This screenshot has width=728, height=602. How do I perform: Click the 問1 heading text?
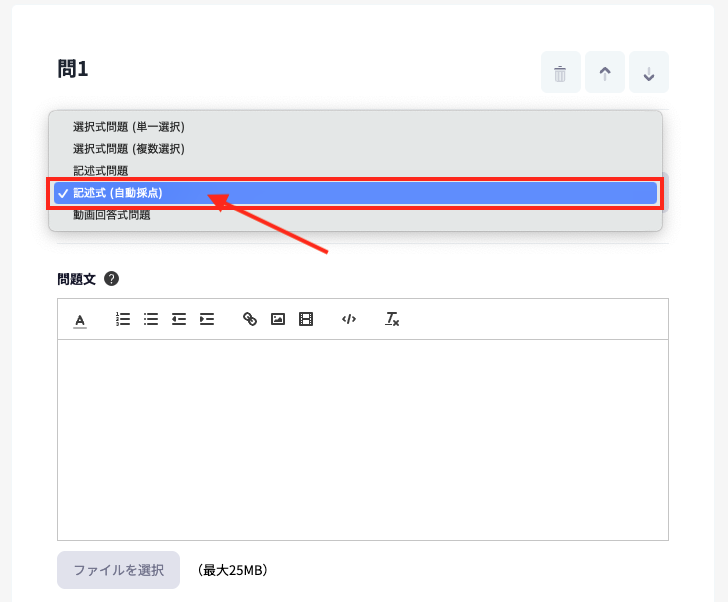coord(73,69)
